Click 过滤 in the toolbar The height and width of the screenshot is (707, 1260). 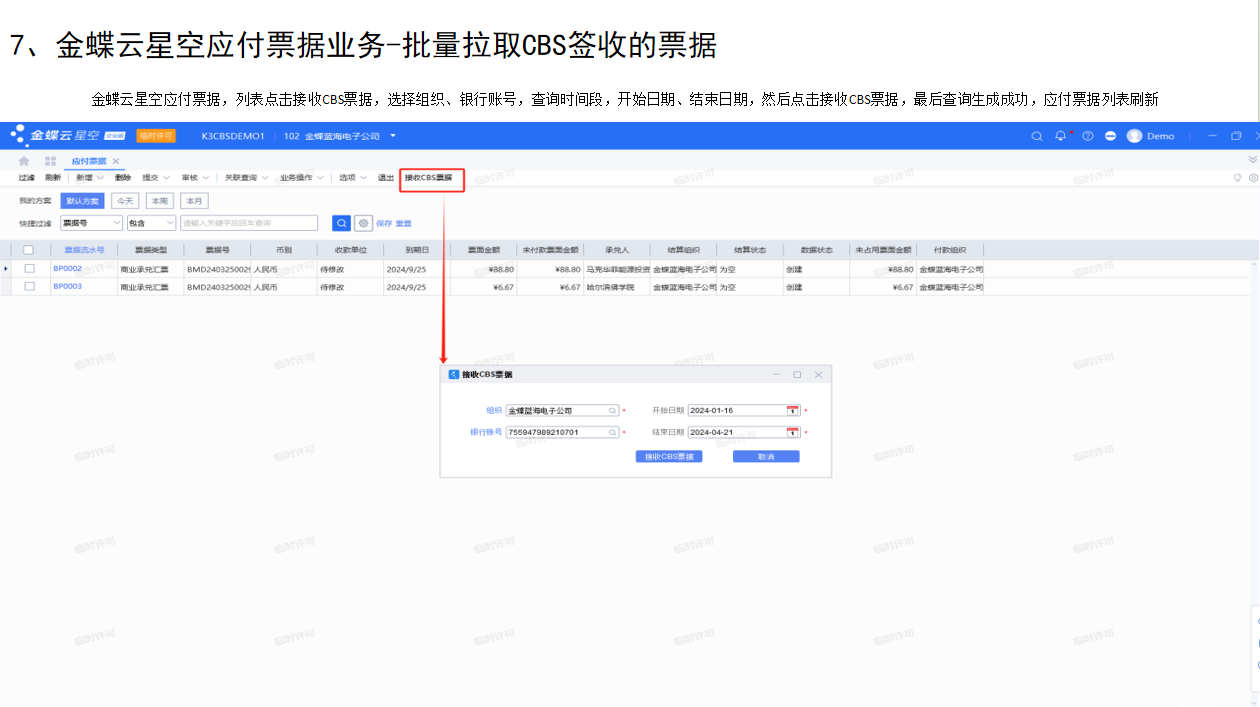pyautogui.click(x=27, y=177)
